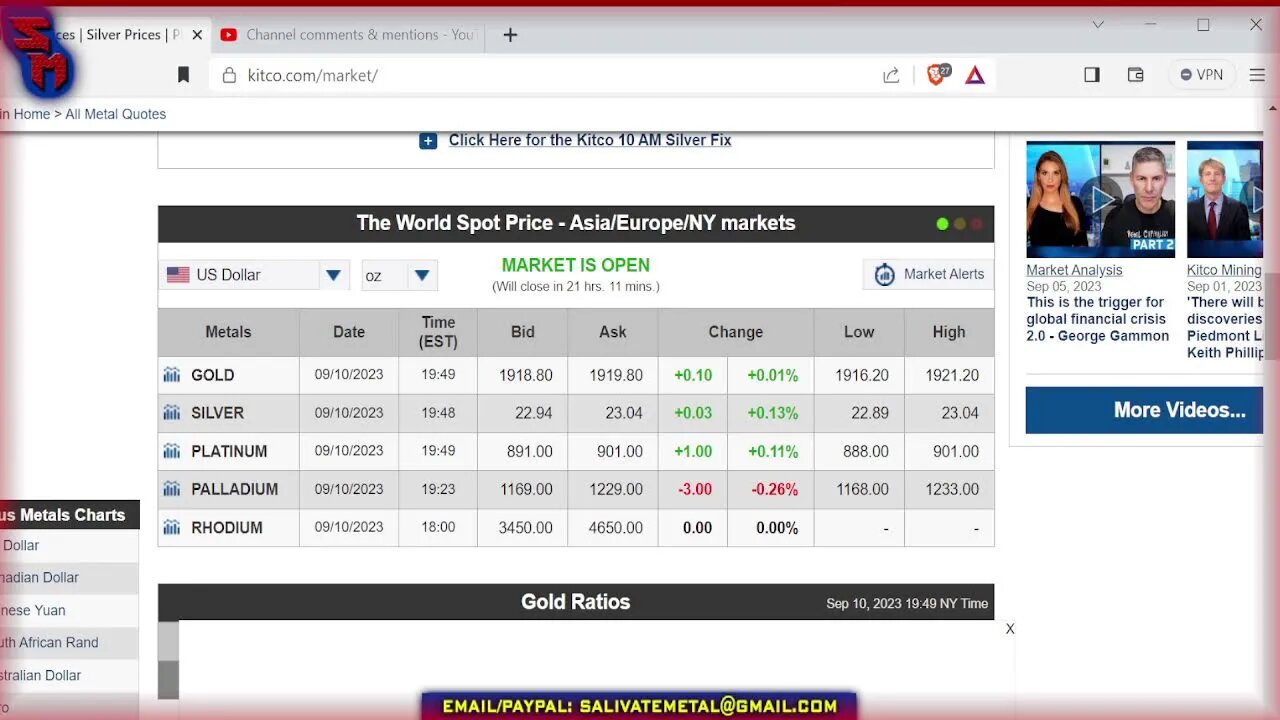Open GOLD chart icon in spot table
1280x720 pixels.
172,375
